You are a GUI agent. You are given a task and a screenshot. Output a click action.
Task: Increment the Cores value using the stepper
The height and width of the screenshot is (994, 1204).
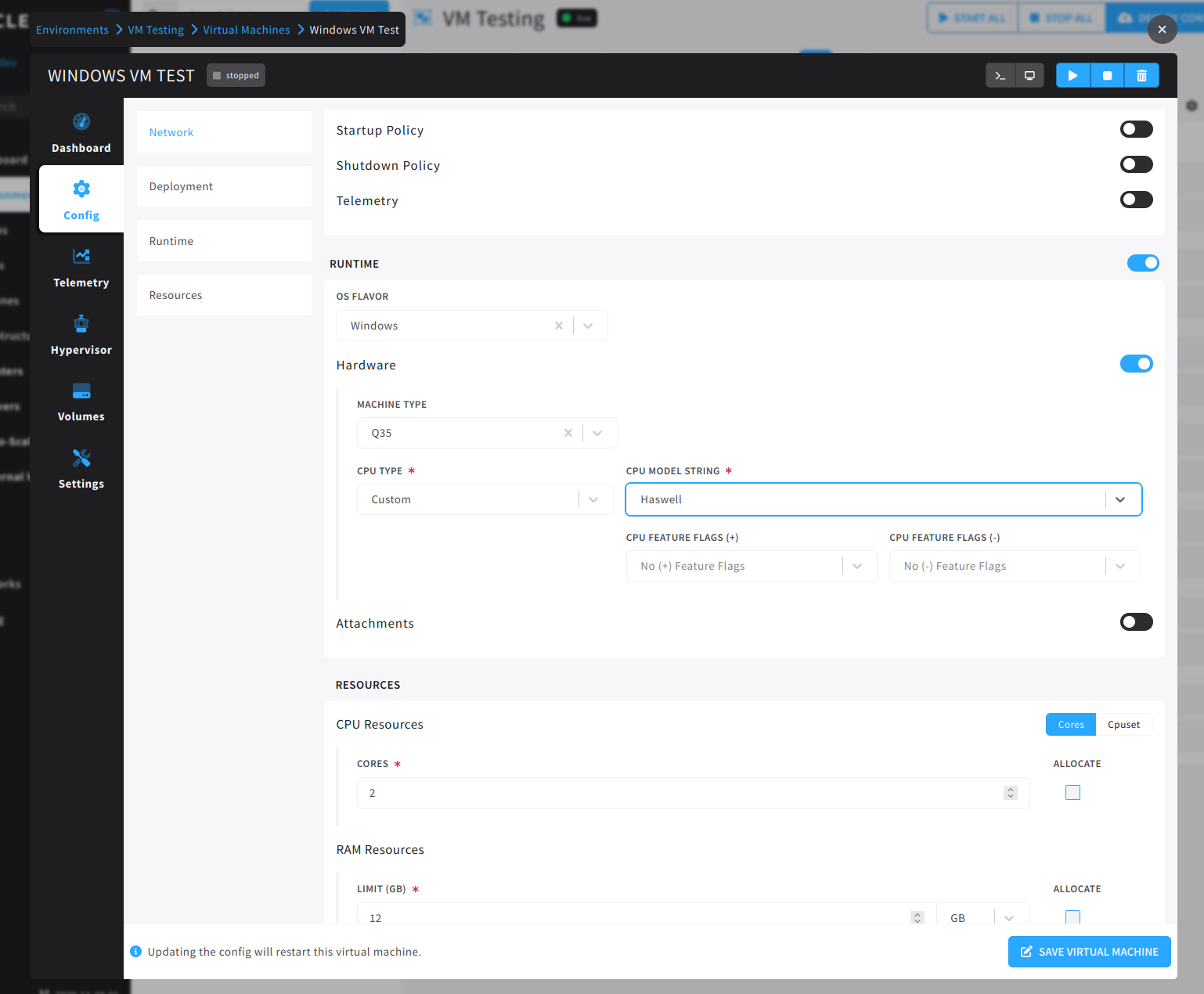1010,788
